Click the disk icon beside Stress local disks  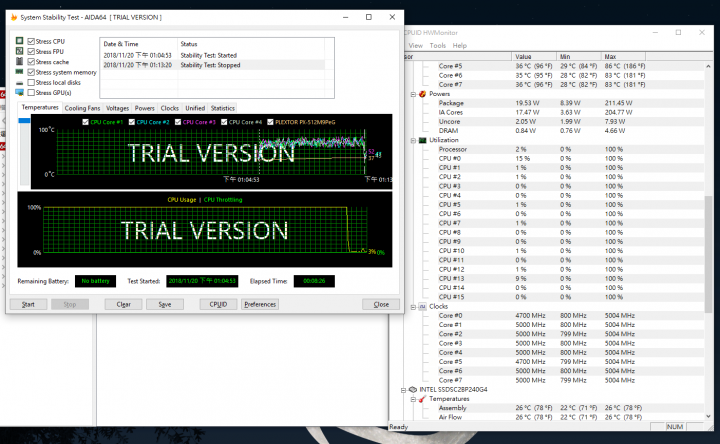click(19, 83)
